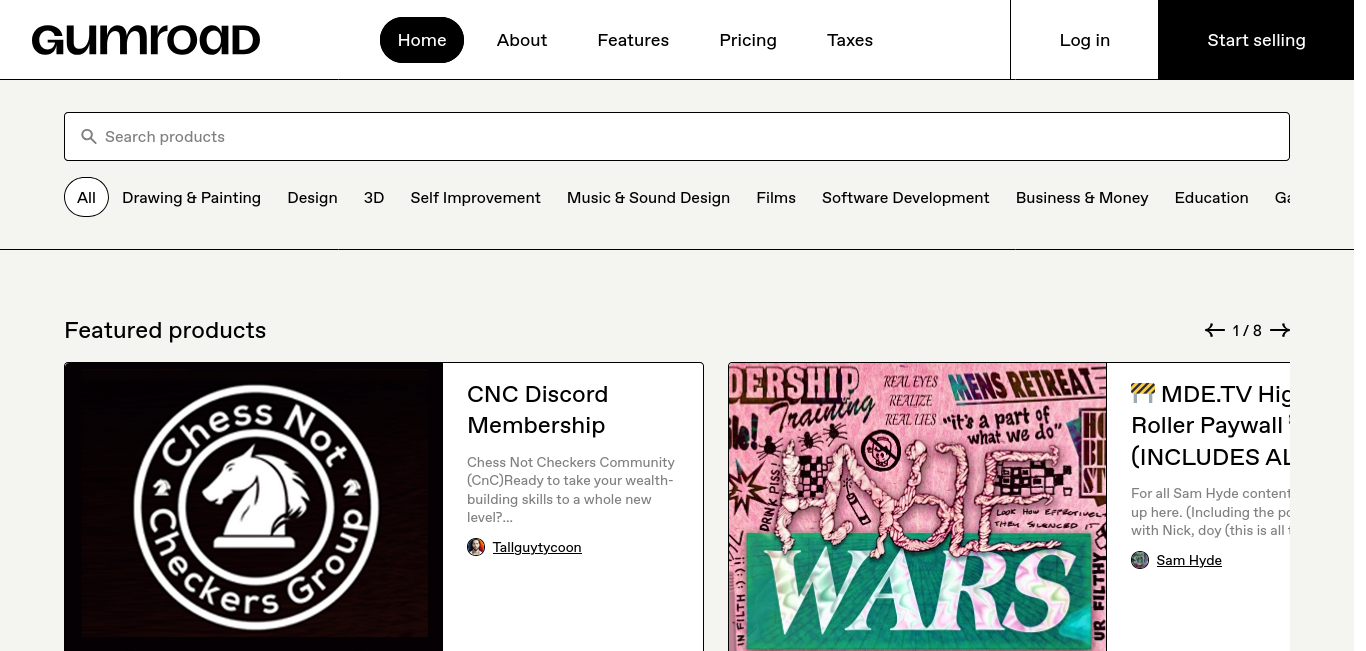The height and width of the screenshot is (651, 1366).
Task: Click the Chess Not Checkers Community description
Action: 571,490
